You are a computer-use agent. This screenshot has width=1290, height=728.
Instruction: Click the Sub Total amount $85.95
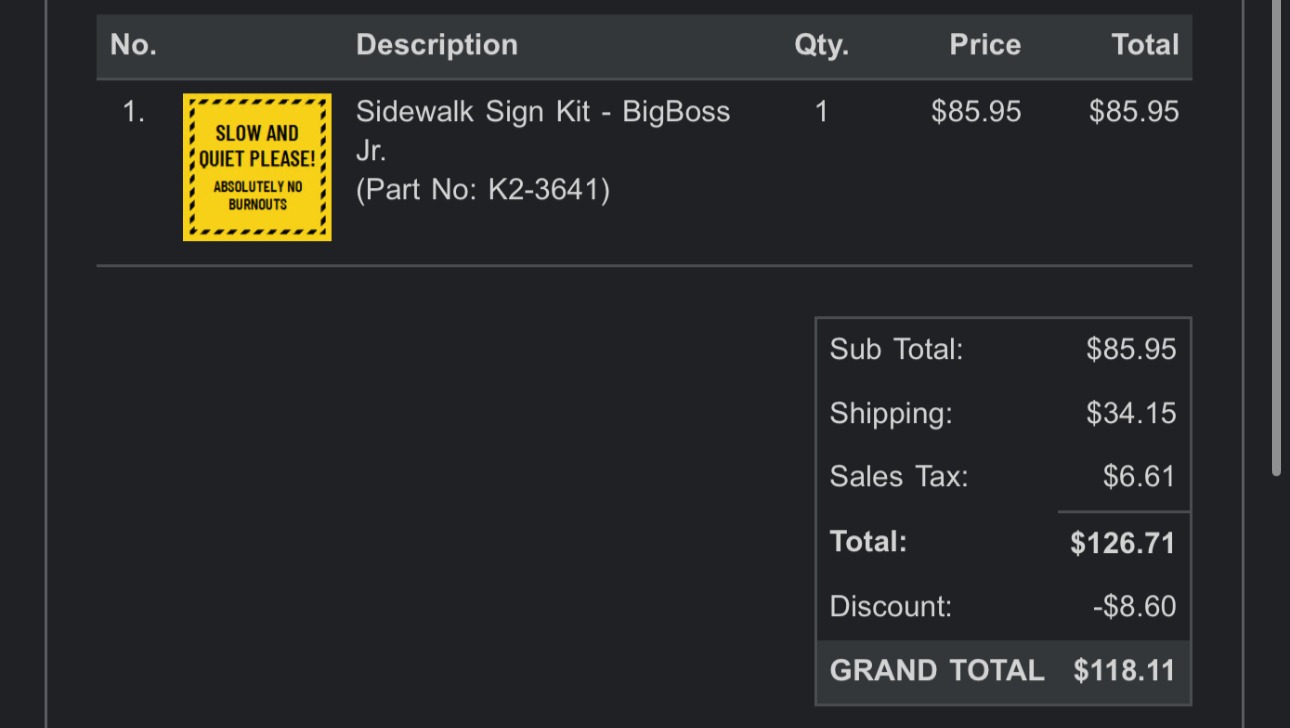1131,349
